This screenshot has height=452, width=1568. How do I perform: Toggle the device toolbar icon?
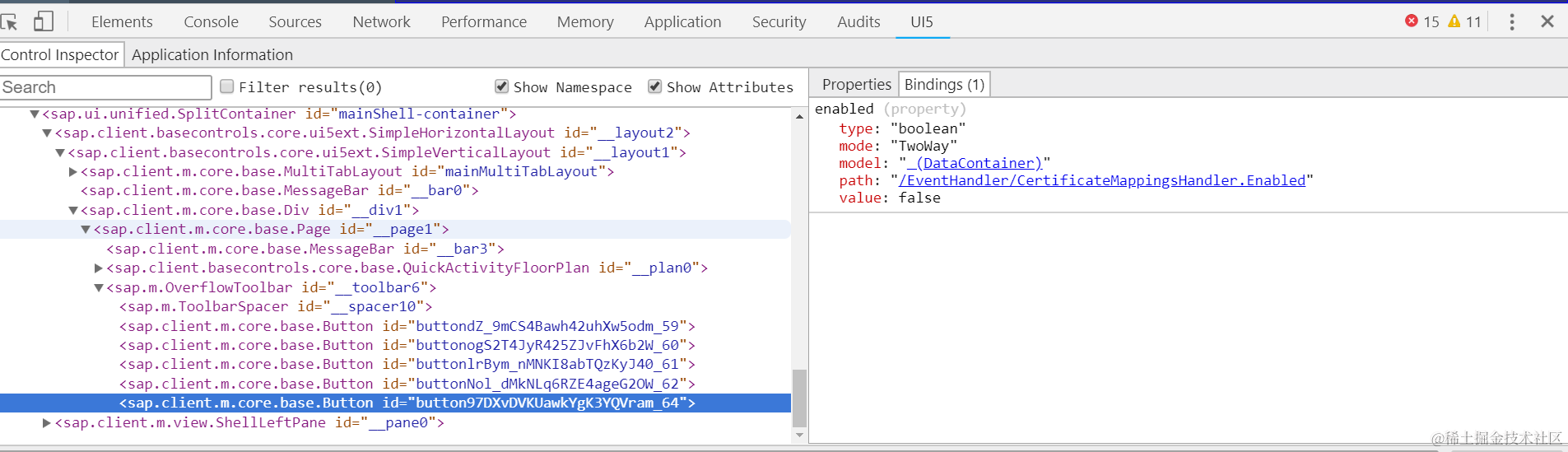click(44, 21)
